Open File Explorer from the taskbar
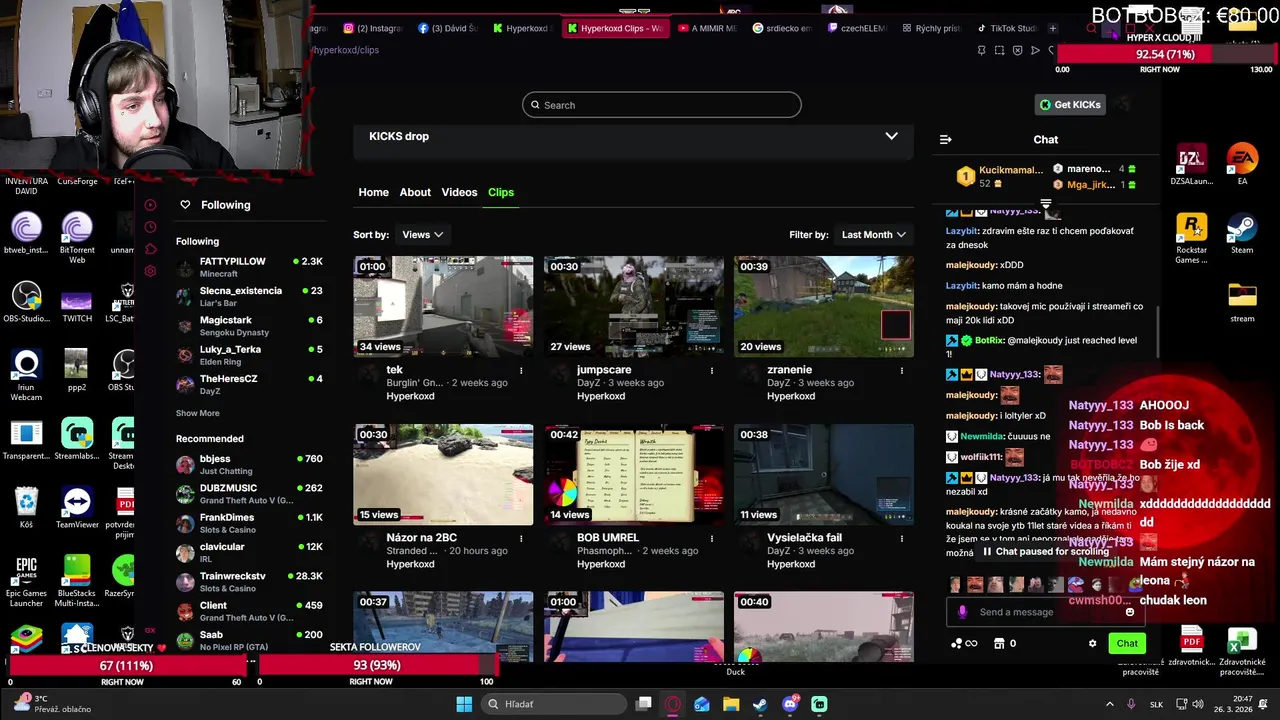Screen dimensions: 1280x720 (x=731, y=704)
